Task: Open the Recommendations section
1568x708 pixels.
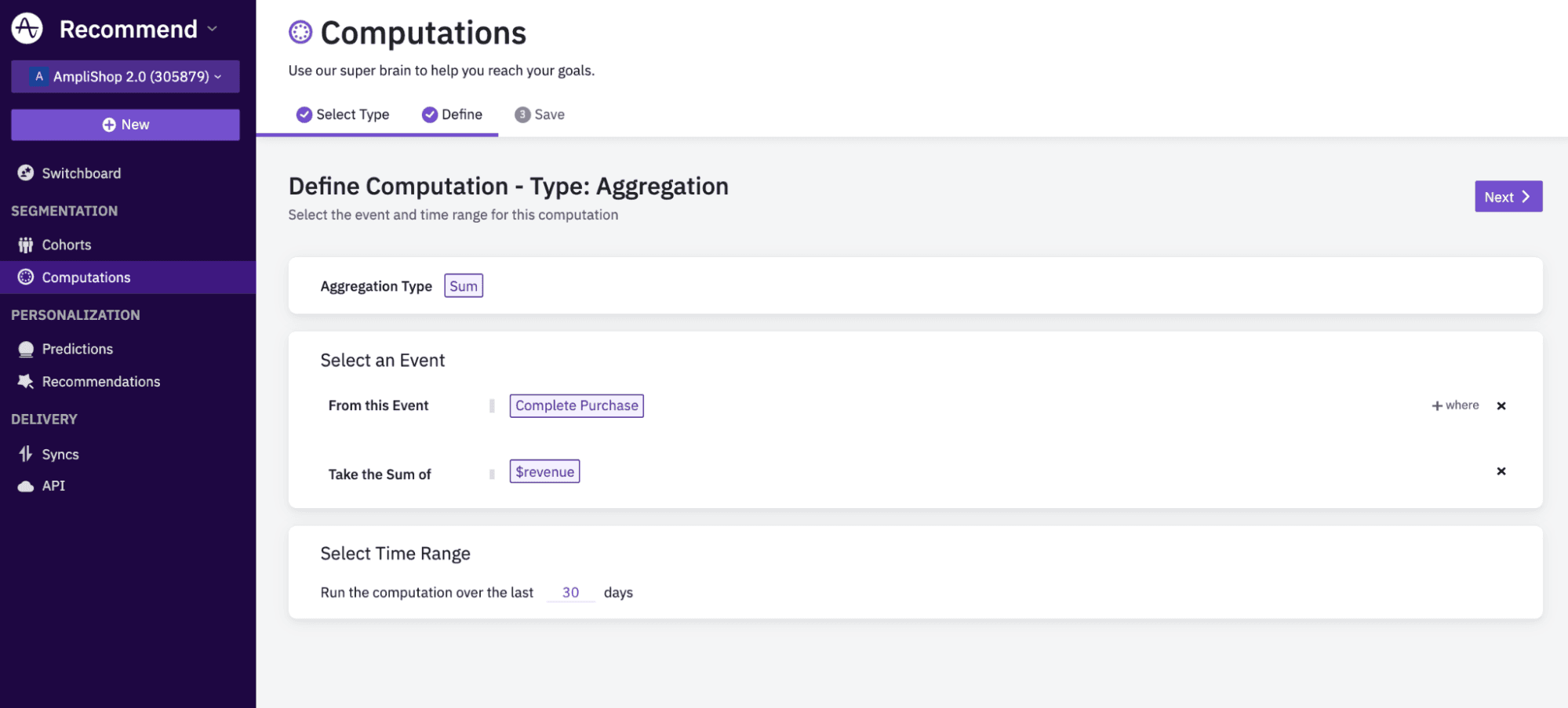Action: pos(100,382)
